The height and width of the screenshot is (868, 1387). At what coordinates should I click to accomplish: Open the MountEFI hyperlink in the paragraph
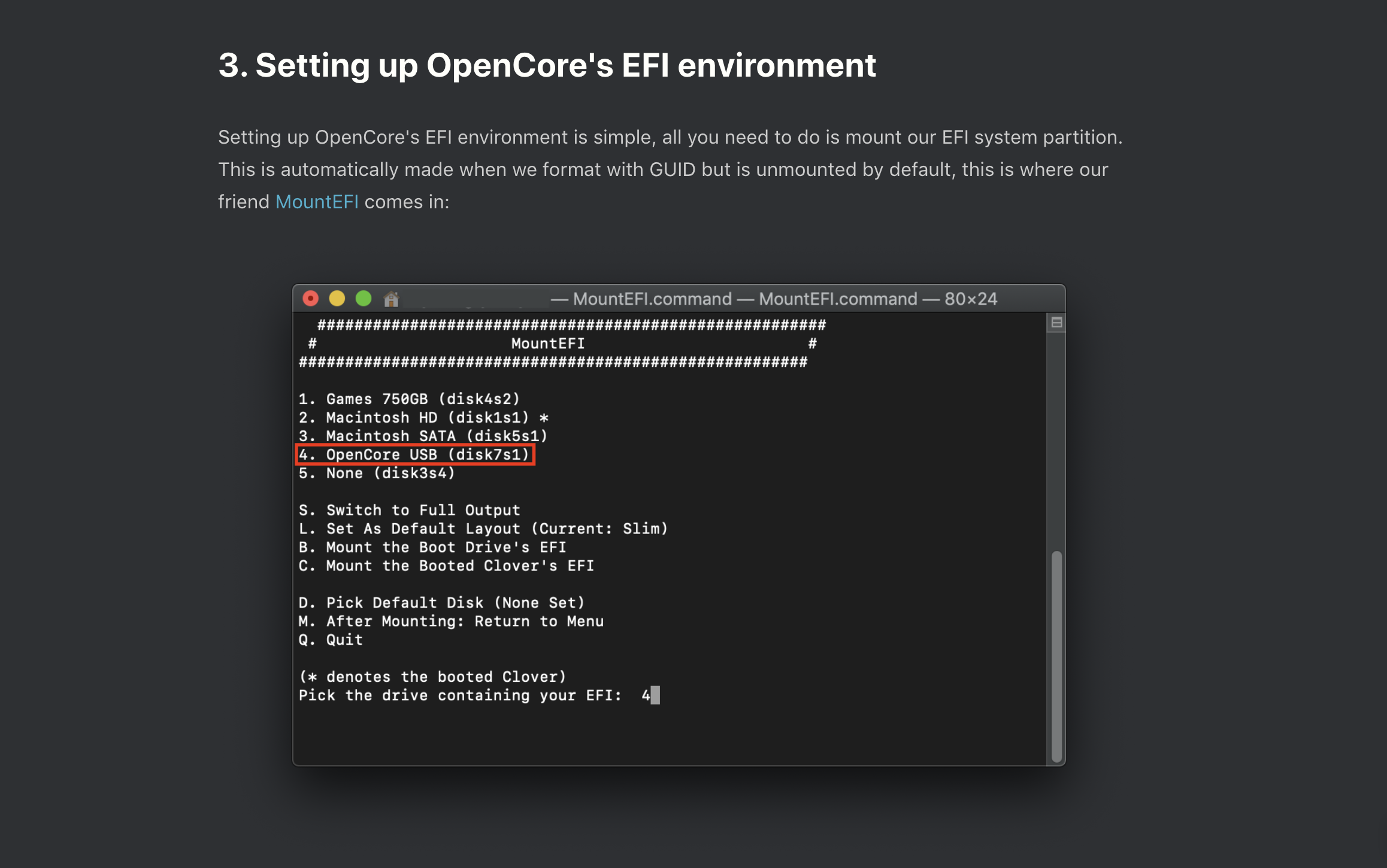coord(317,202)
